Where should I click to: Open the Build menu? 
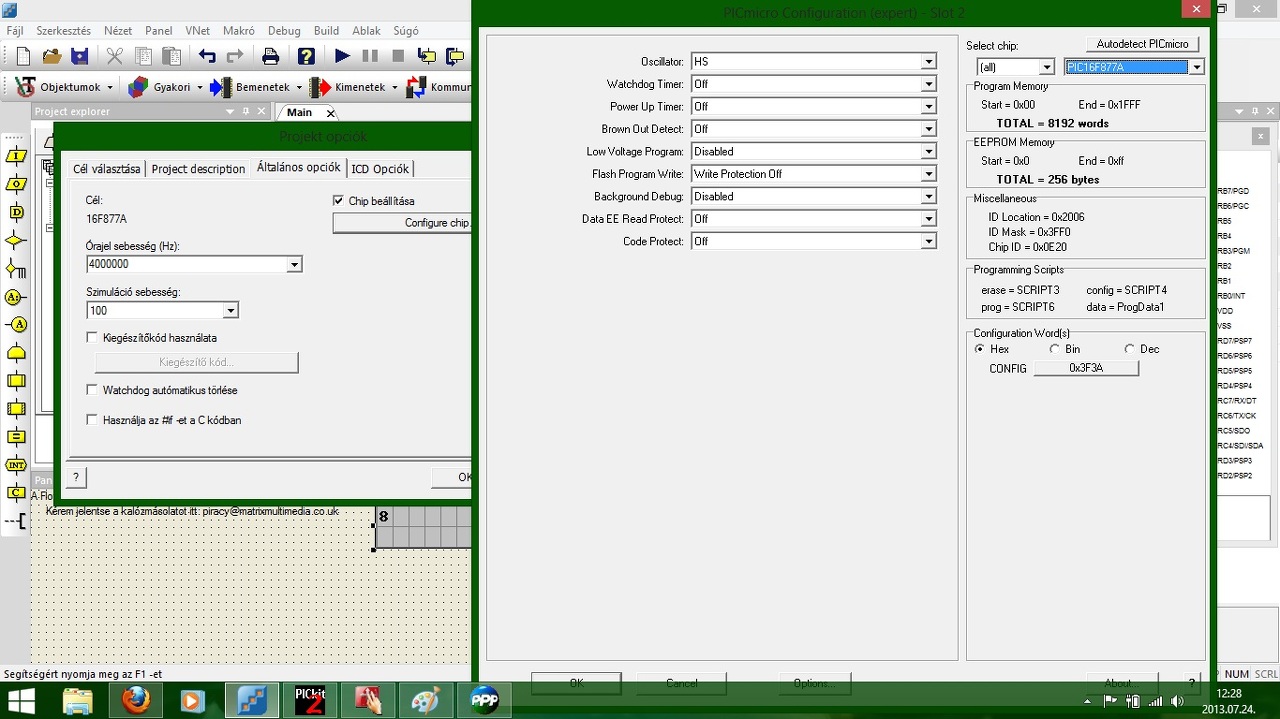[x=326, y=31]
